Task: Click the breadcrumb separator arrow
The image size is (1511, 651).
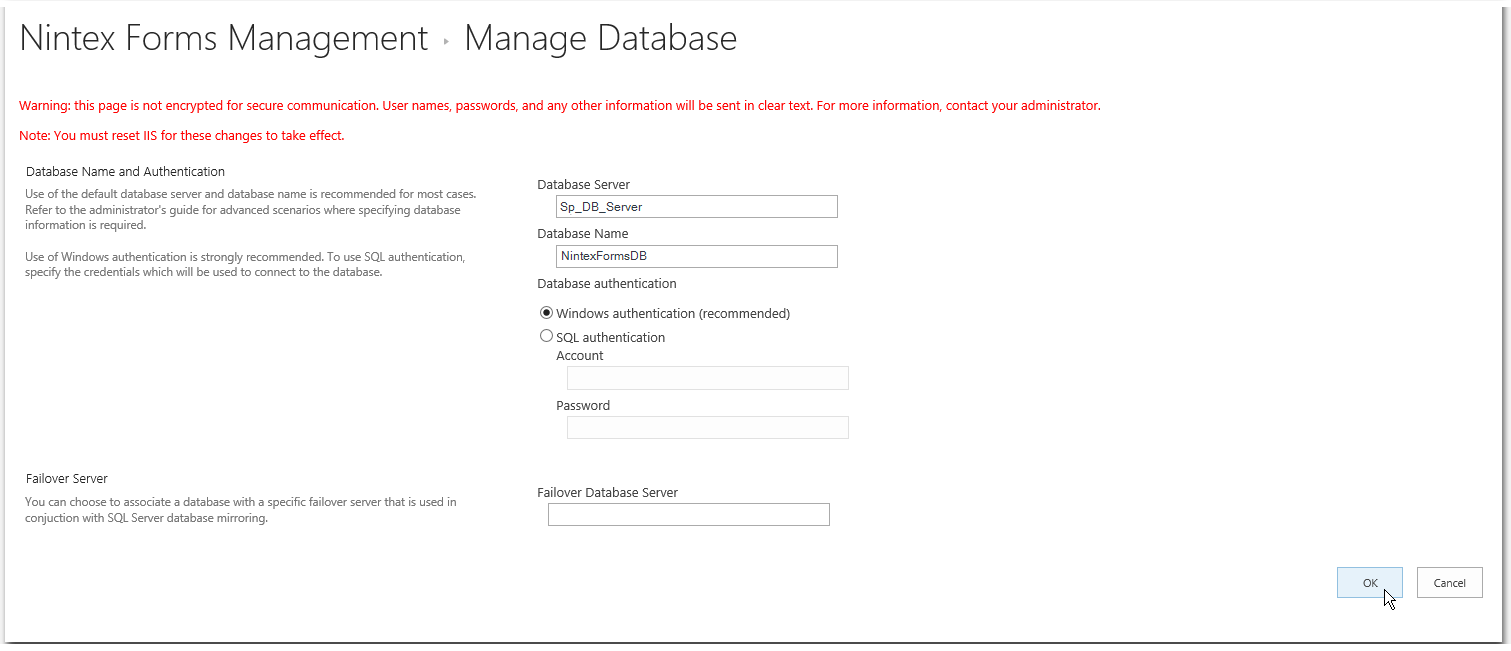Action: (x=446, y=42)
